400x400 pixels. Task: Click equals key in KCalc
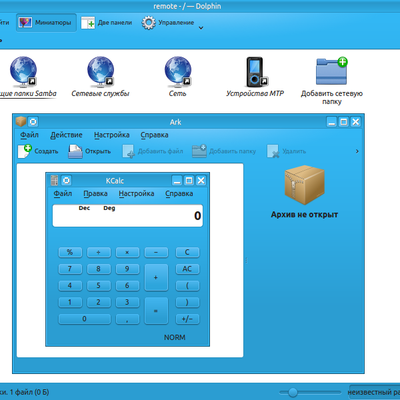[156, 311]
